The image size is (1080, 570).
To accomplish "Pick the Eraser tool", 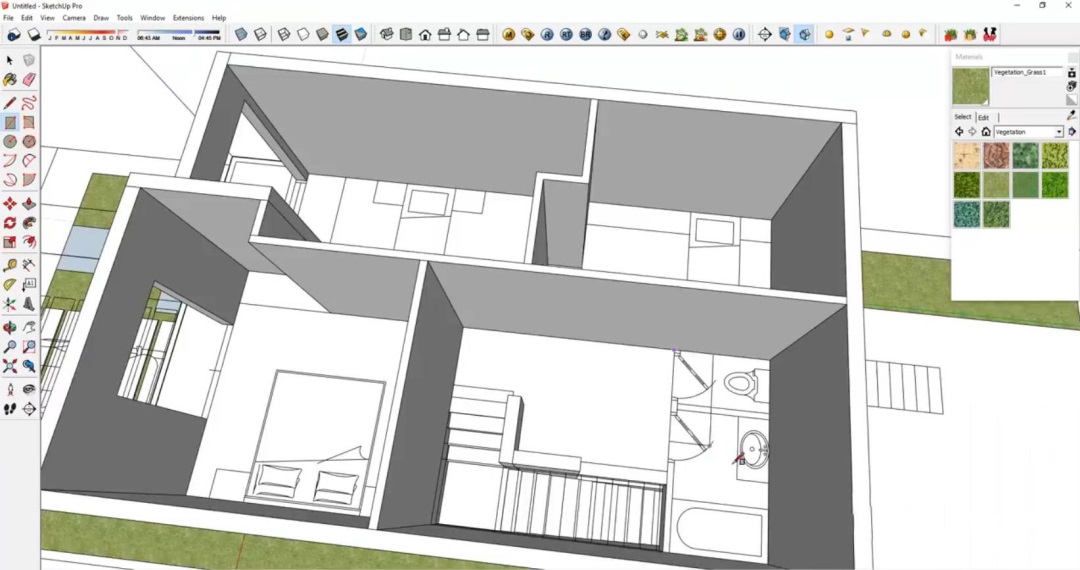I will coord(29,79).
